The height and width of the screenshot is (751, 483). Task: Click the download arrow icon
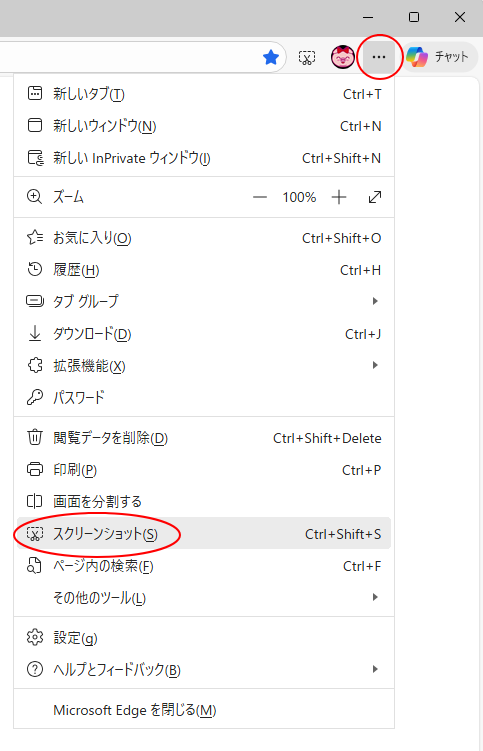pos(35,334)
